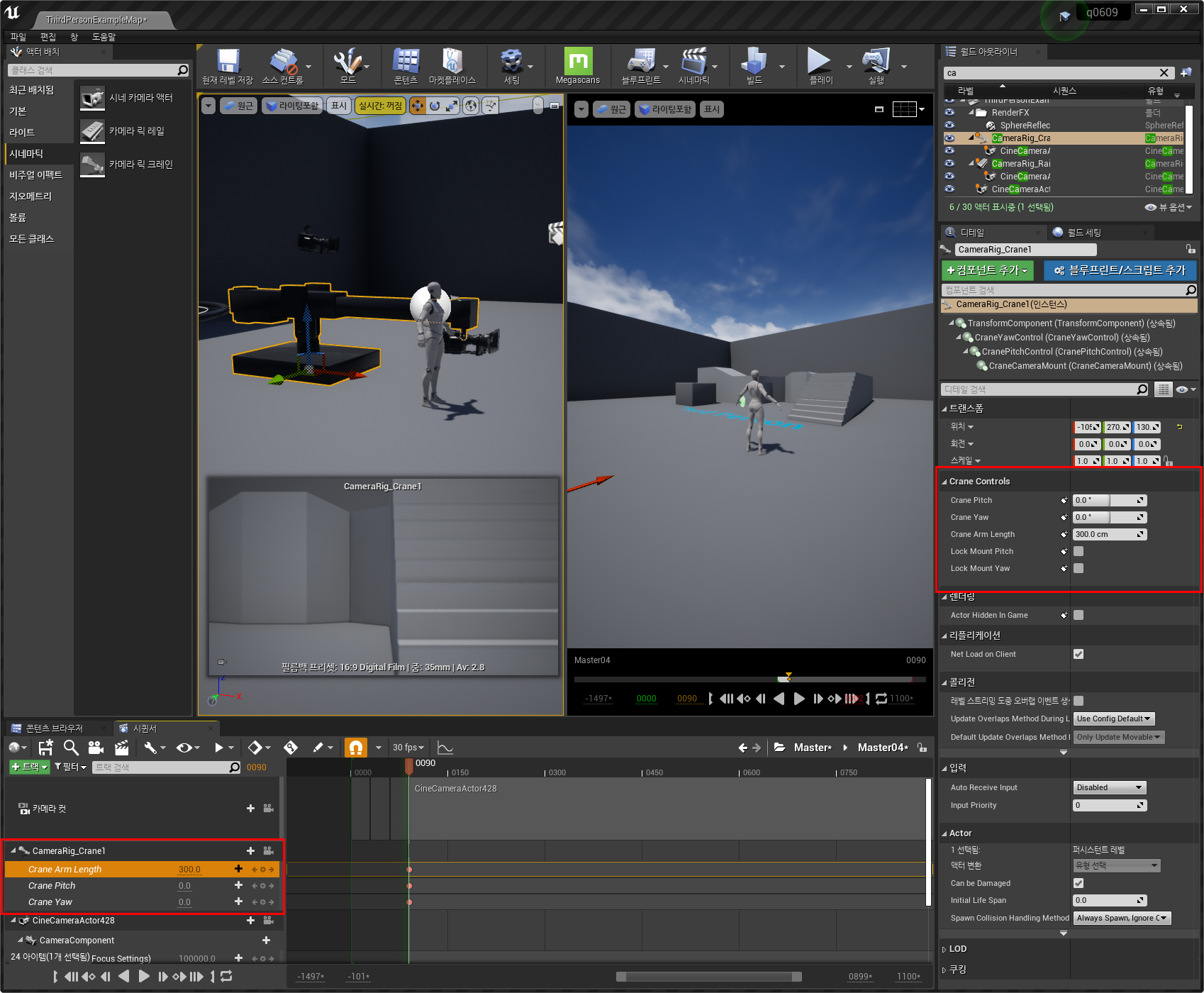Click viewport Perspective button in left viewport
This screenshot has height=993, width=1204.
point(238,106)
